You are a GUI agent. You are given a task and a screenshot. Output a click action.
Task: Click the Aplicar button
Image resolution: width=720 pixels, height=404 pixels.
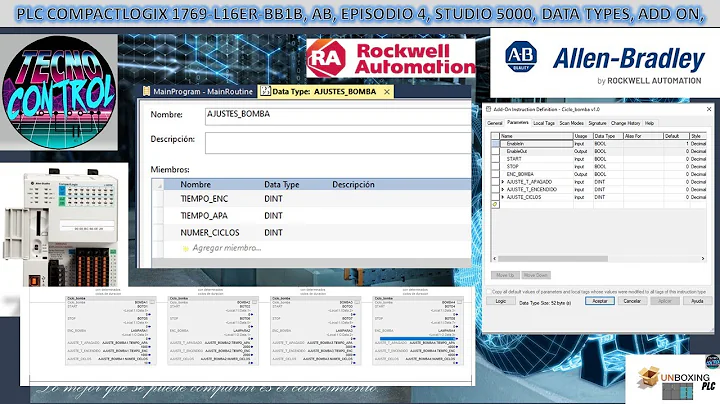[664, 301]
